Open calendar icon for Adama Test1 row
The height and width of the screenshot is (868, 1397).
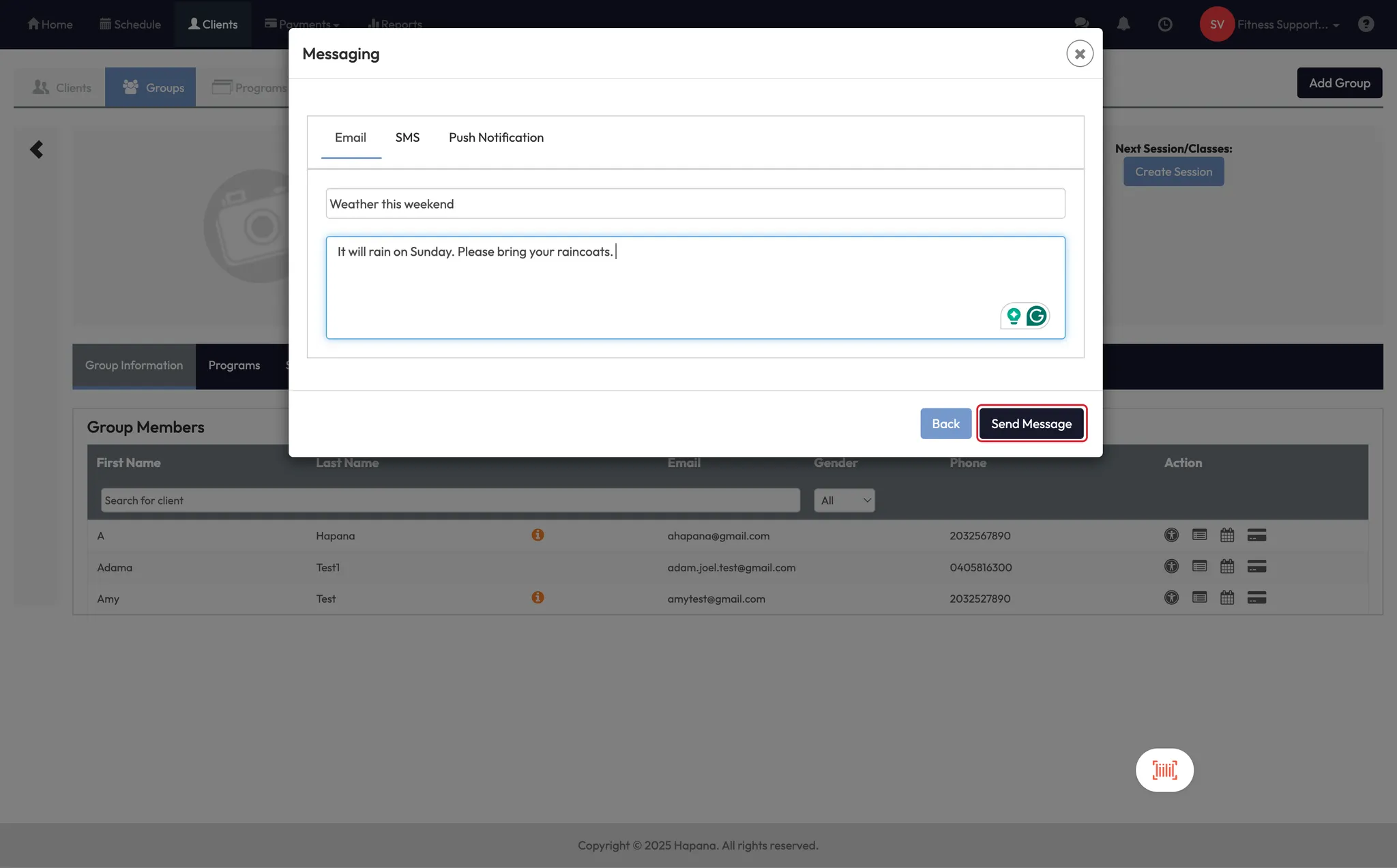point(1227,567)
